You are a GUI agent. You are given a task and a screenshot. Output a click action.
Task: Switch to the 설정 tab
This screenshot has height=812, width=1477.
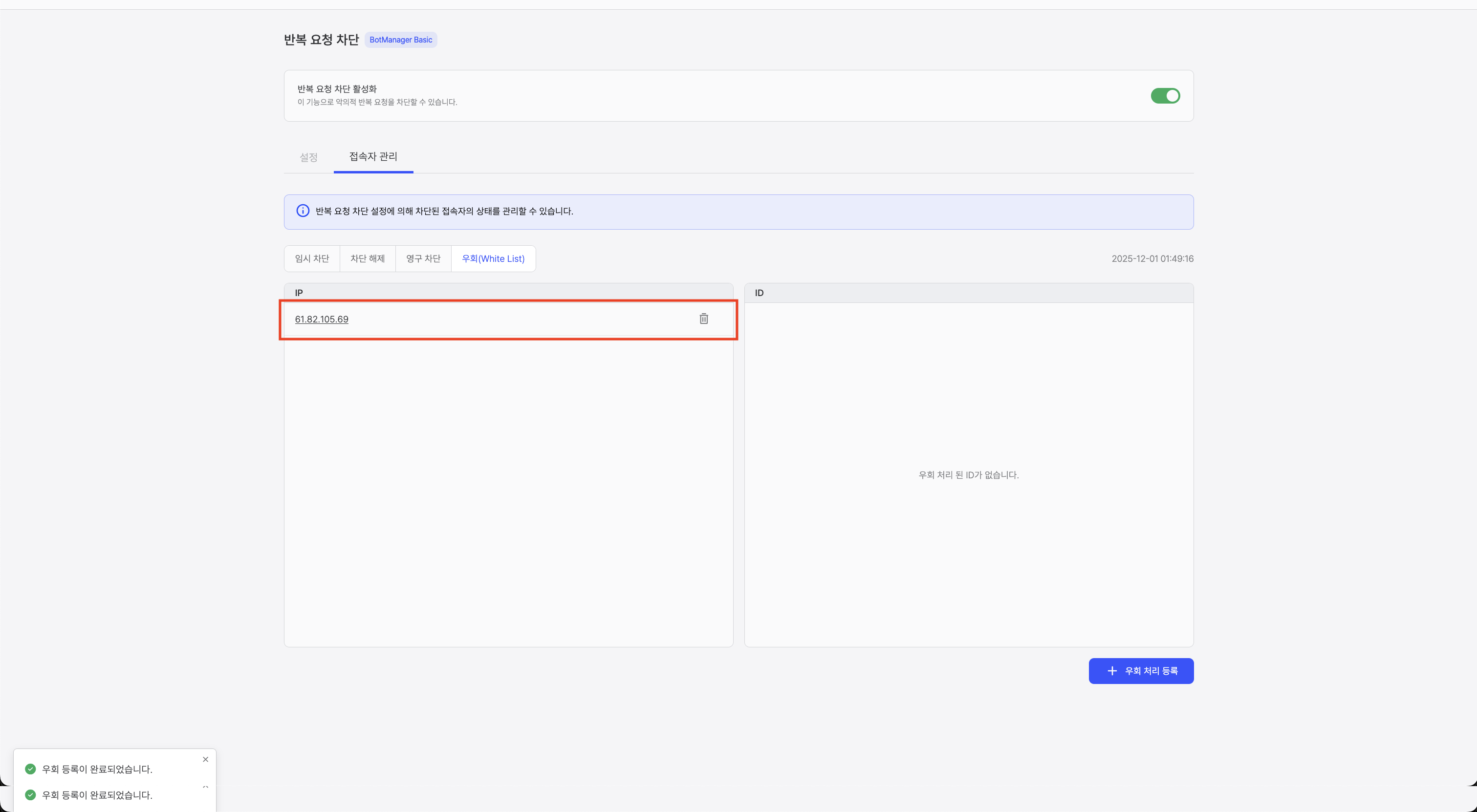click(308, 157)
